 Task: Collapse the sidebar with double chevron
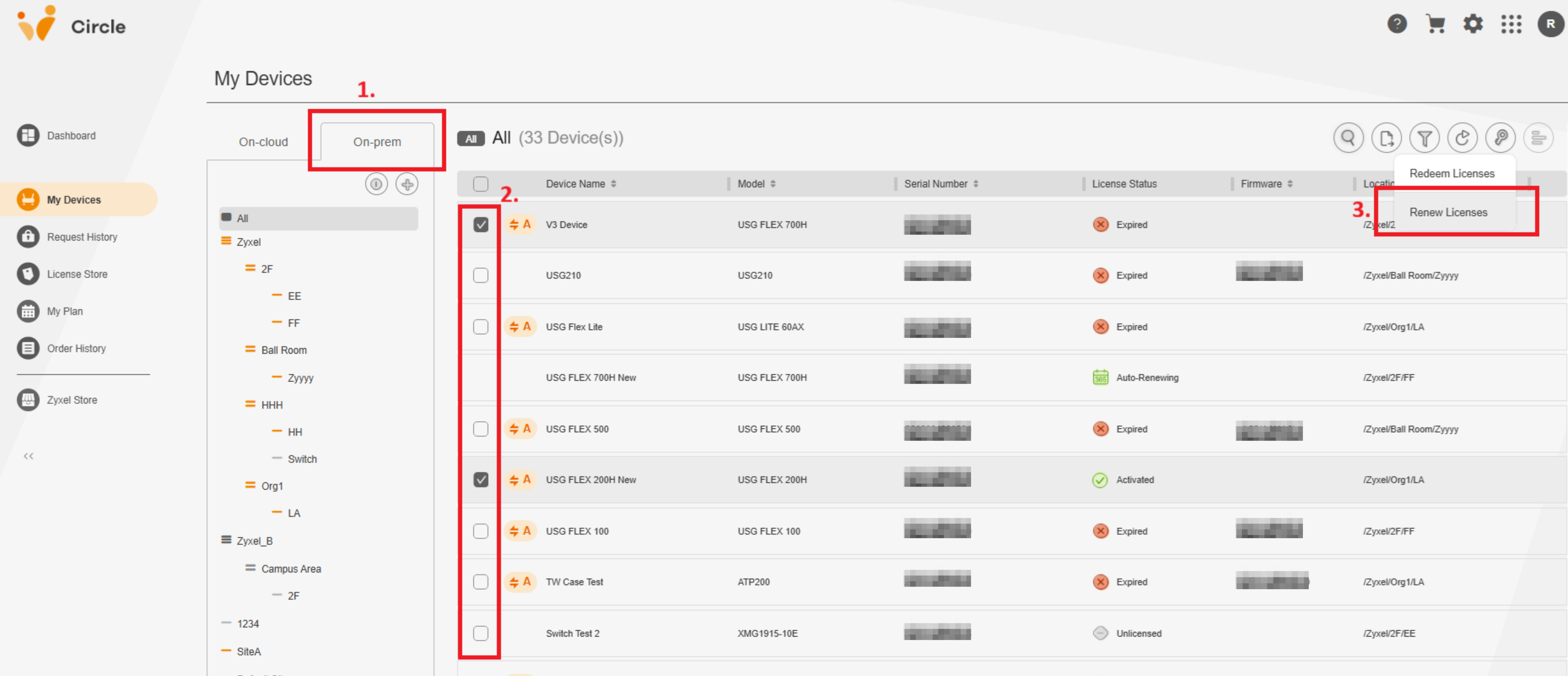[28, 456]
